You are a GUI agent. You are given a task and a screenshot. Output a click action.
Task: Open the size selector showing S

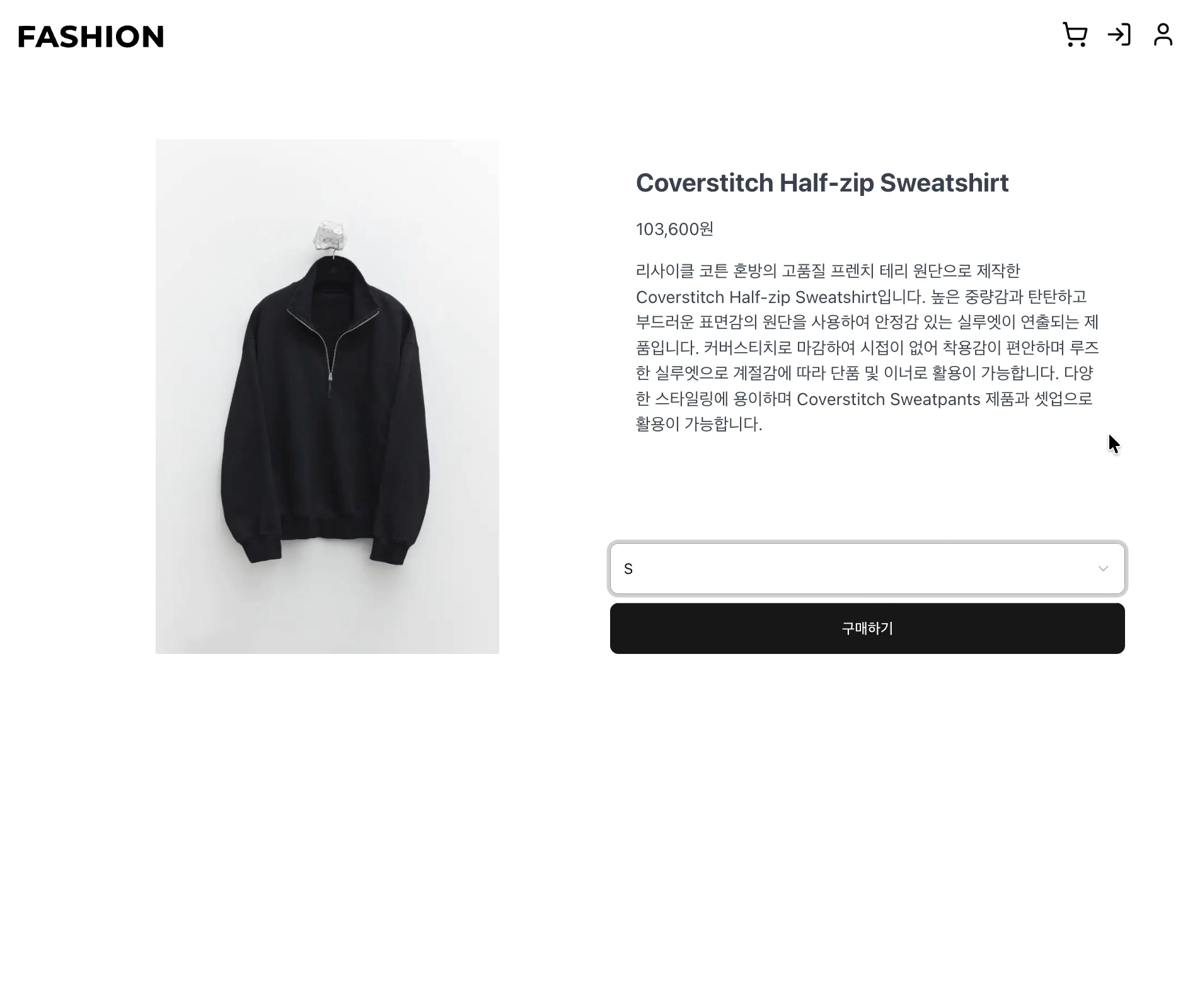(867, 569)
